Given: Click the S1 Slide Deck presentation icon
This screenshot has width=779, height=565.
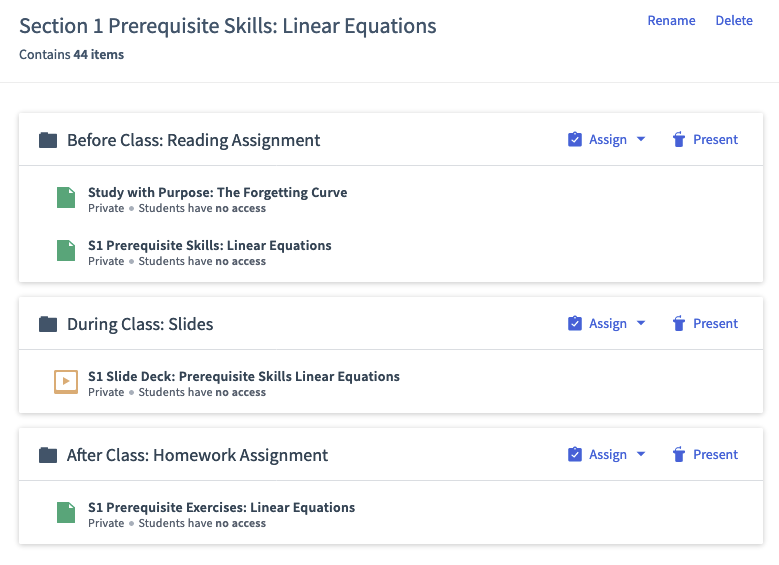Looking at the screenshot, I should coord(66,382).
